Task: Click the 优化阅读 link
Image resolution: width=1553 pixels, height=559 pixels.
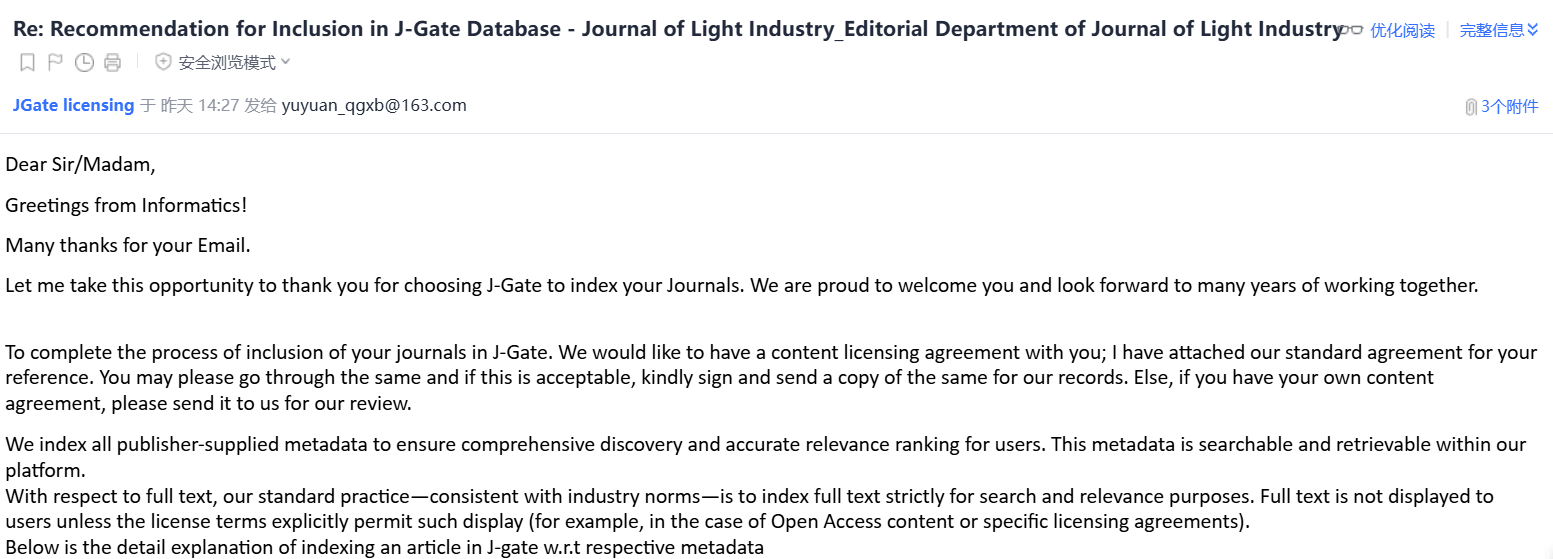Action: tap(1402, 30)
